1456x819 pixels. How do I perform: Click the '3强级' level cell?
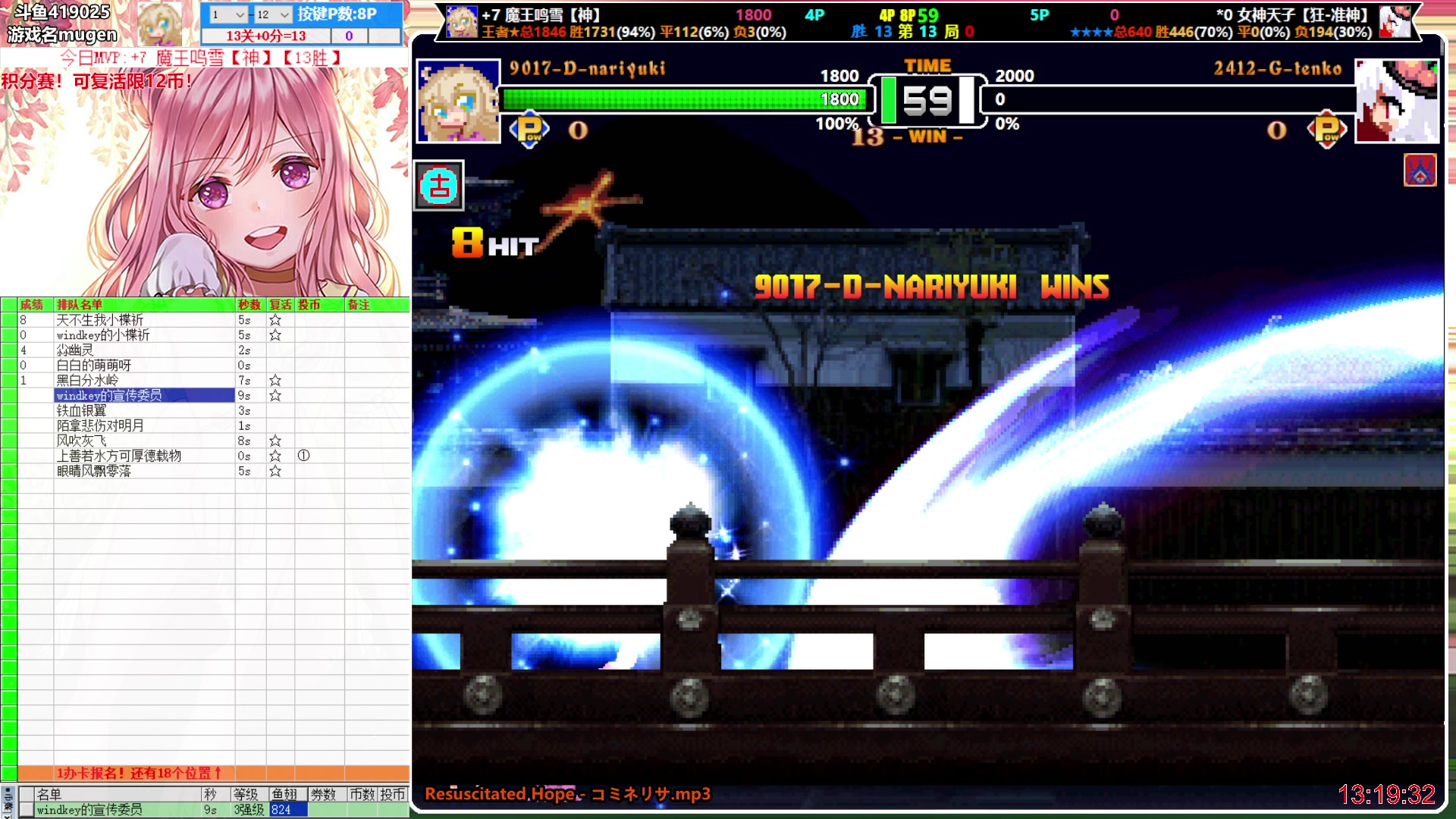[x=249, y=810]
